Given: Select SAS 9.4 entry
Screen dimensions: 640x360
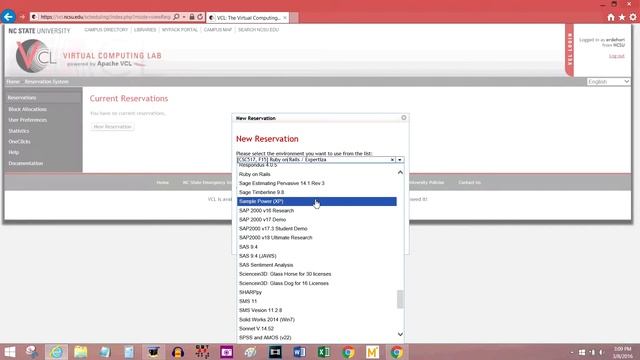Looking at the screenshot, I should (317, 247).
